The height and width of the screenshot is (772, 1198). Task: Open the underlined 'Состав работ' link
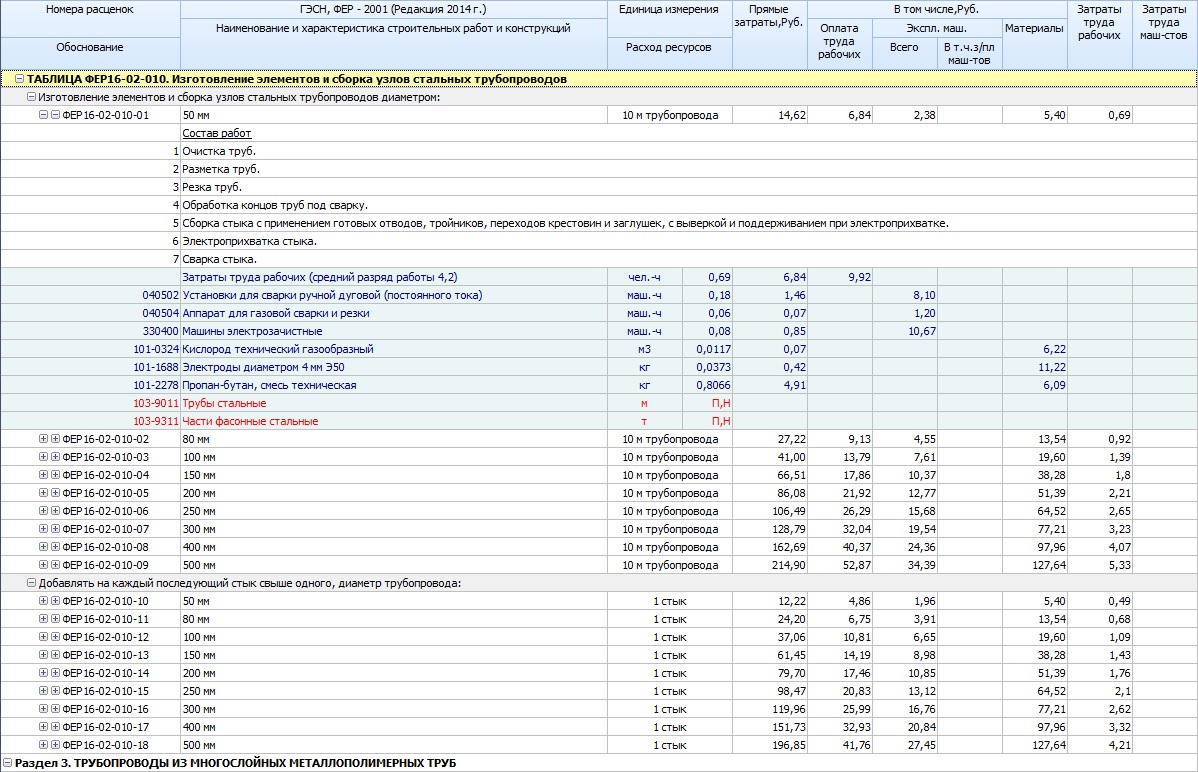(x=216, y=133)
